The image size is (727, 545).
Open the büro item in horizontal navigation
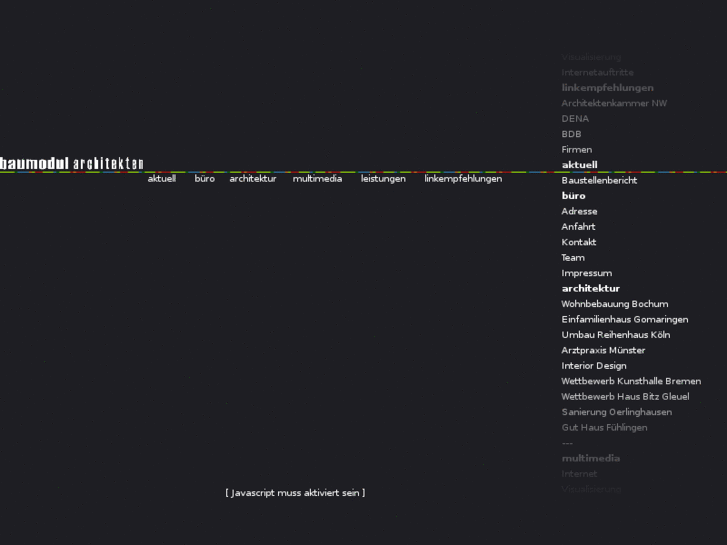pyautogui.click(x=204, y=179)
